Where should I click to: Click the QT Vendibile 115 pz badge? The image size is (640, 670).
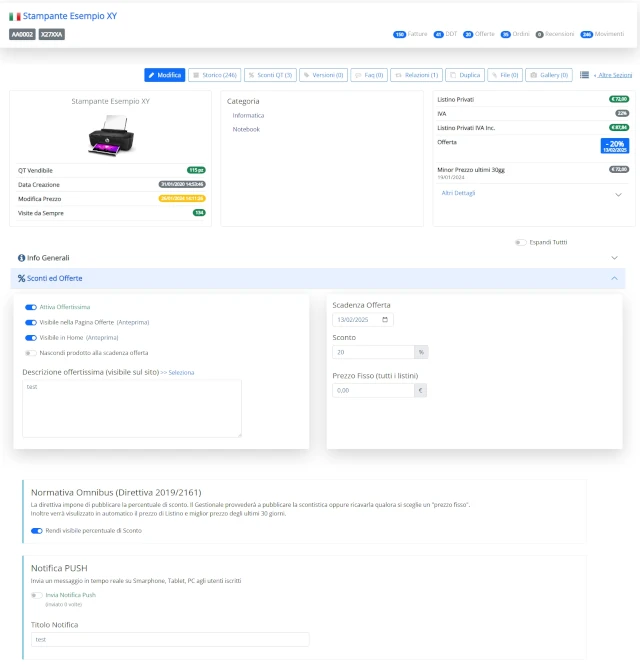point(196,170)
